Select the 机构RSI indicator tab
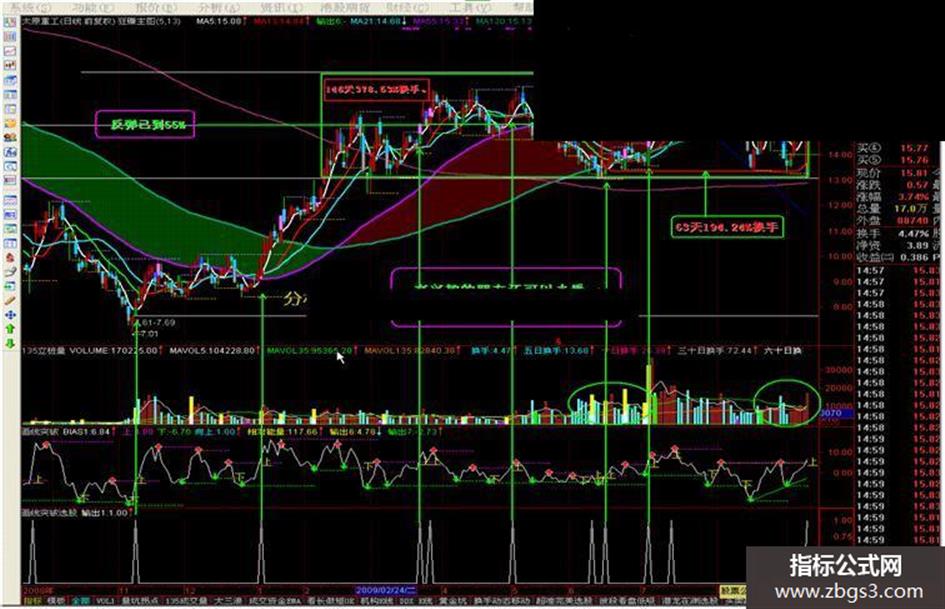 376,601
